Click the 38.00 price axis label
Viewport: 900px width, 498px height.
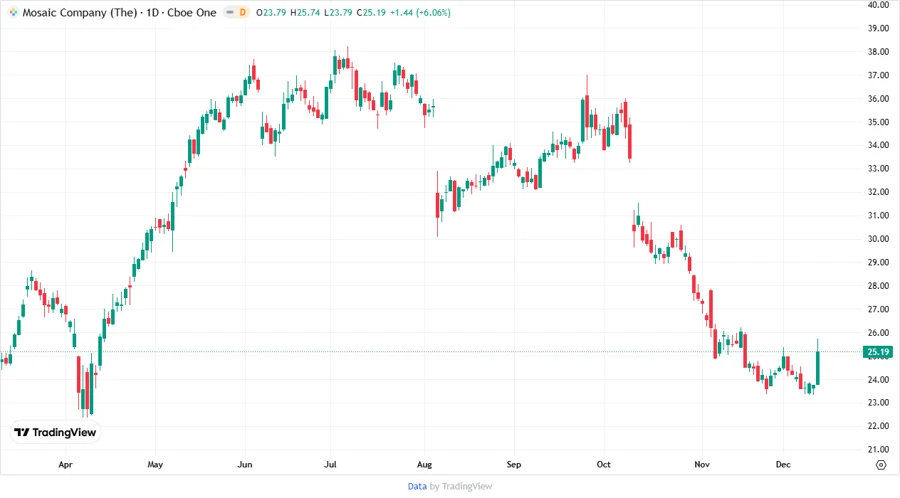click(x=878, y=52)
